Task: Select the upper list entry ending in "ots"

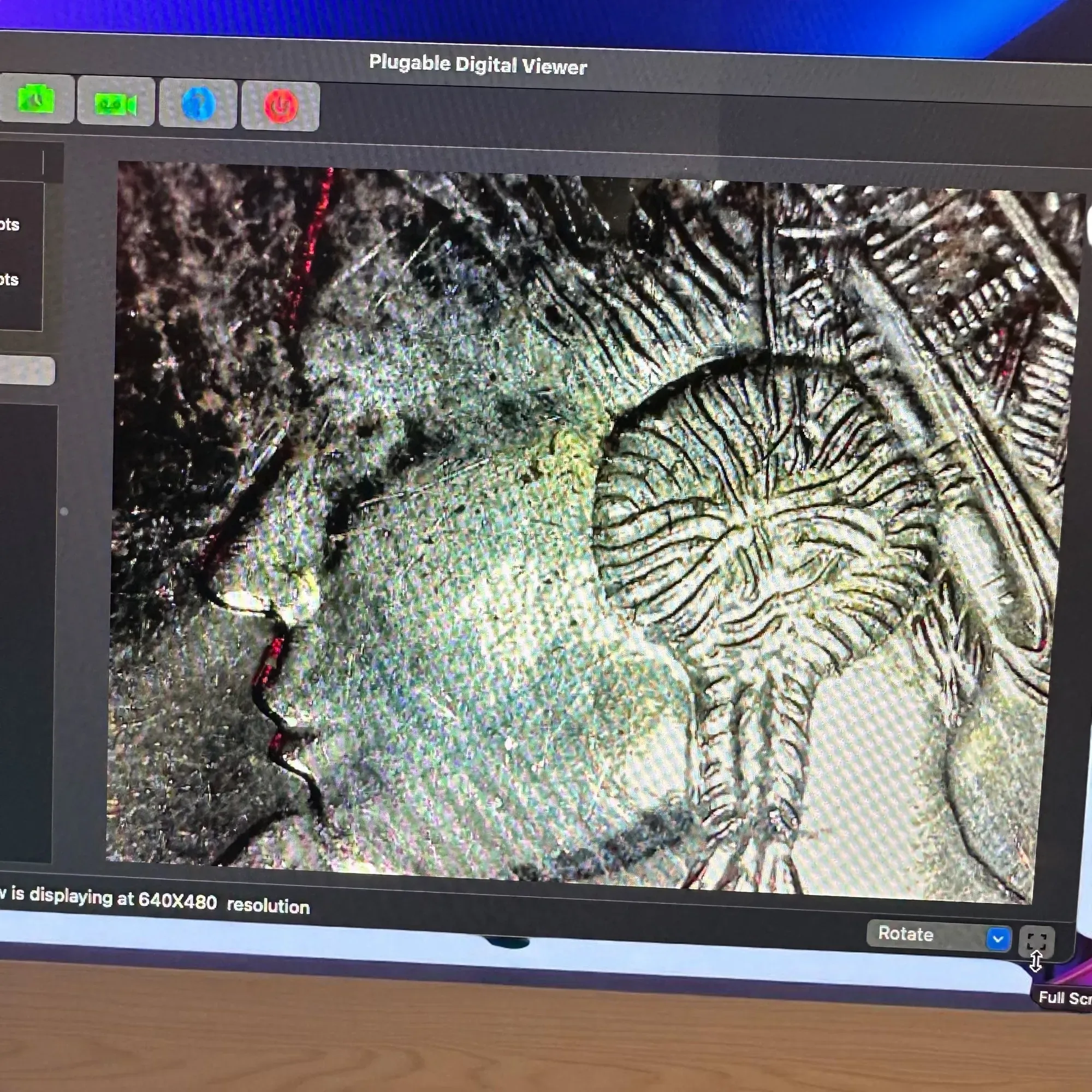Action: tap(10, 225)
